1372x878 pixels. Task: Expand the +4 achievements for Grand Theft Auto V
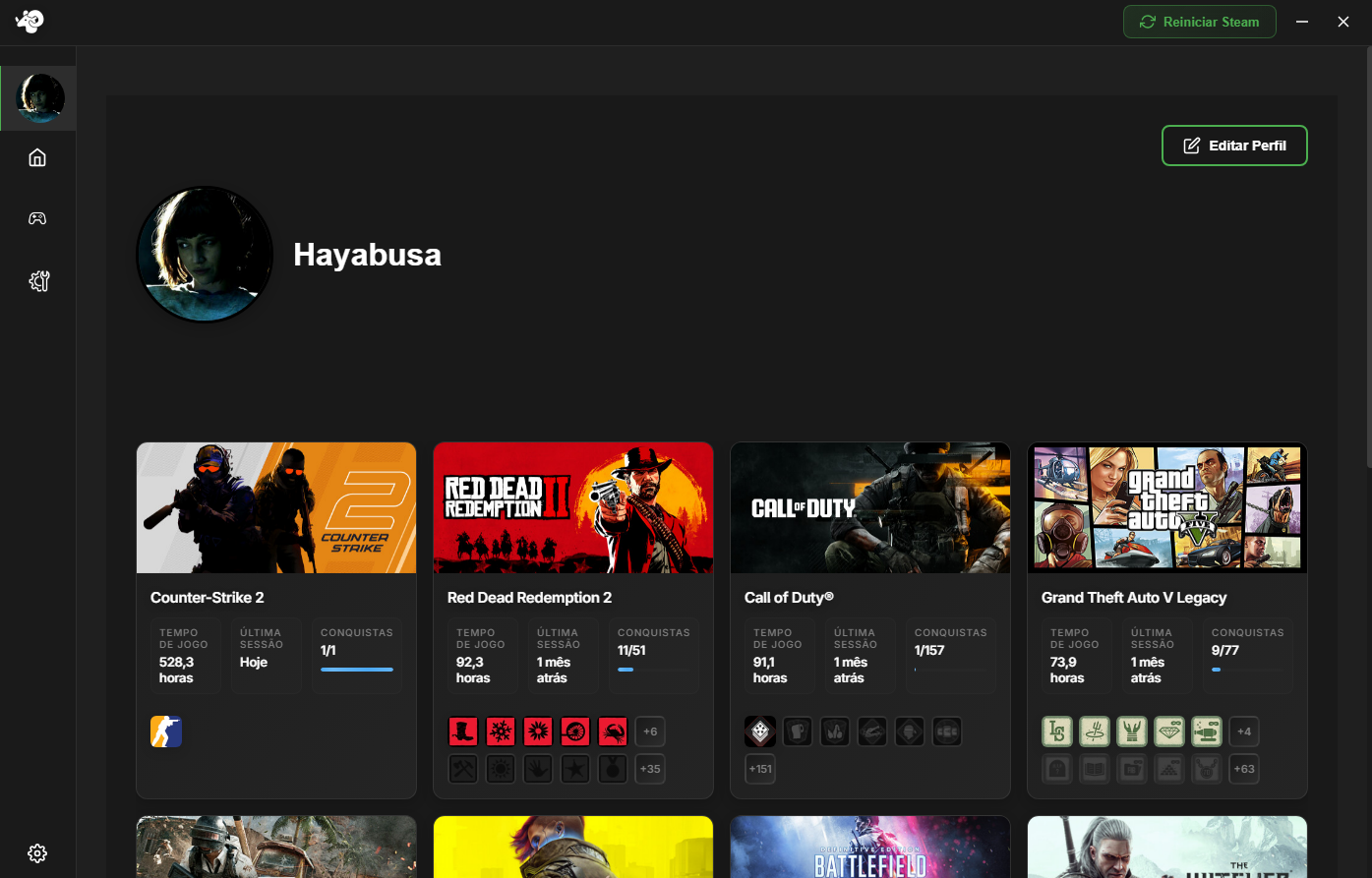coord(1243,732)
